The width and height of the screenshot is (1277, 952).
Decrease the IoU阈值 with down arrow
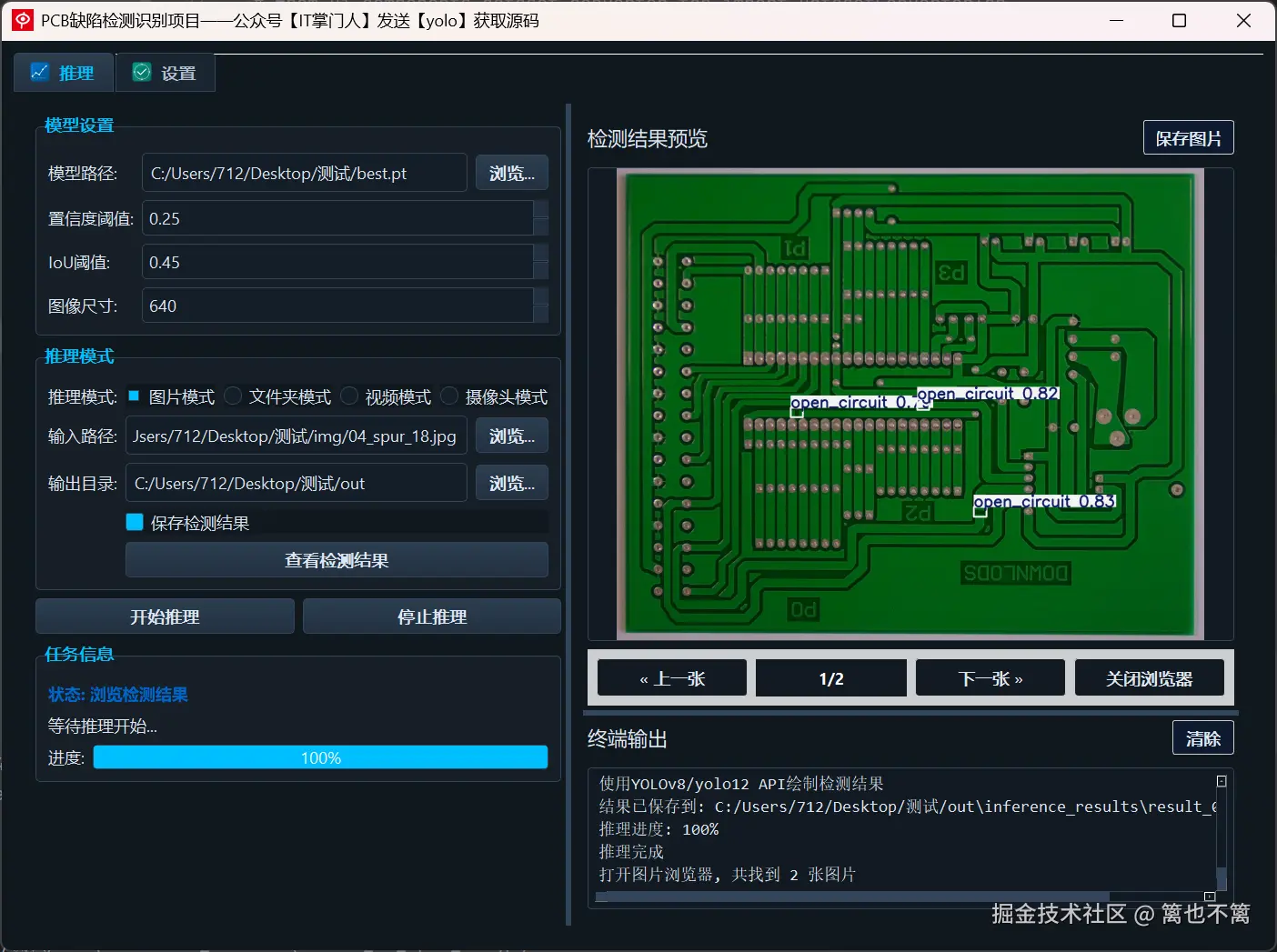[541, 271]
